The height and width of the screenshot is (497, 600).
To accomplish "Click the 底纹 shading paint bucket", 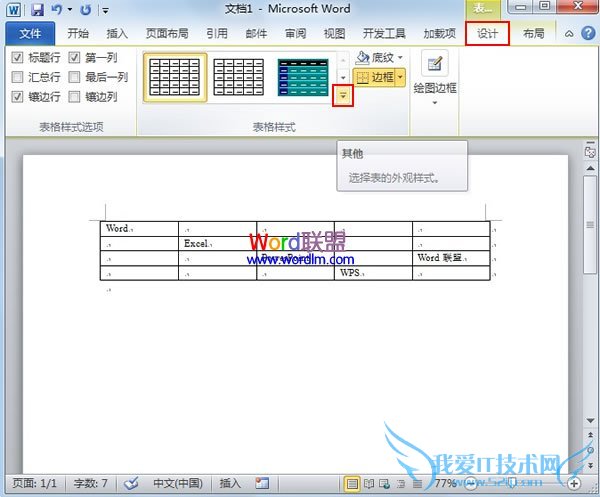I will [362, 57].
